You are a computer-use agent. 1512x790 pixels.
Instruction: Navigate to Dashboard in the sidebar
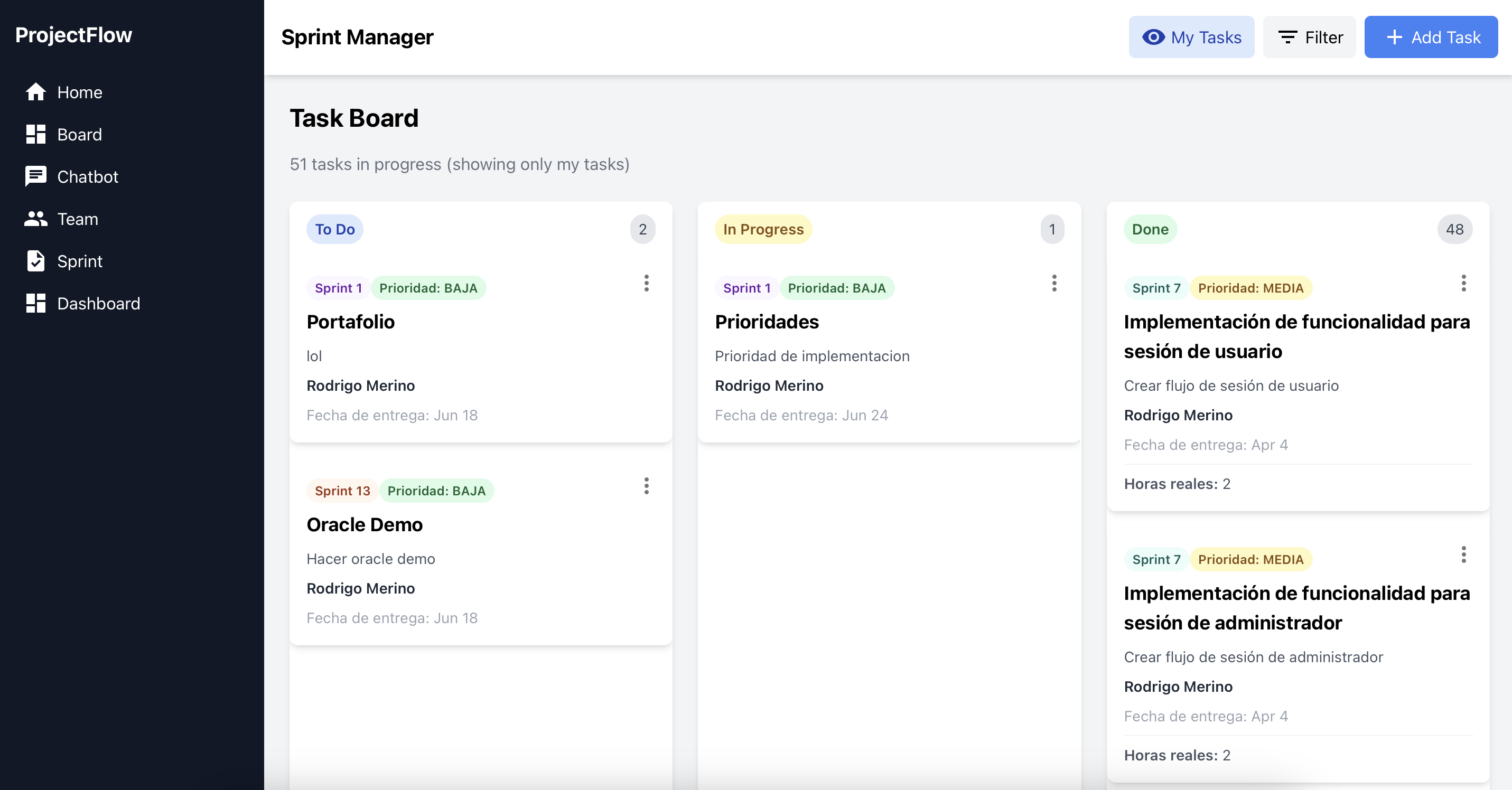point(99,303)
